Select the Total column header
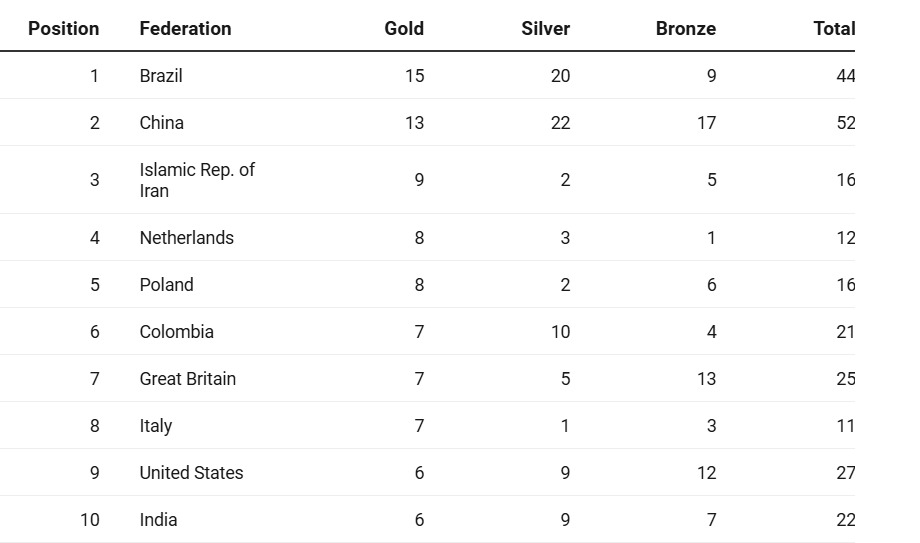This screenshot has height=543, width=920. [834, 29]
